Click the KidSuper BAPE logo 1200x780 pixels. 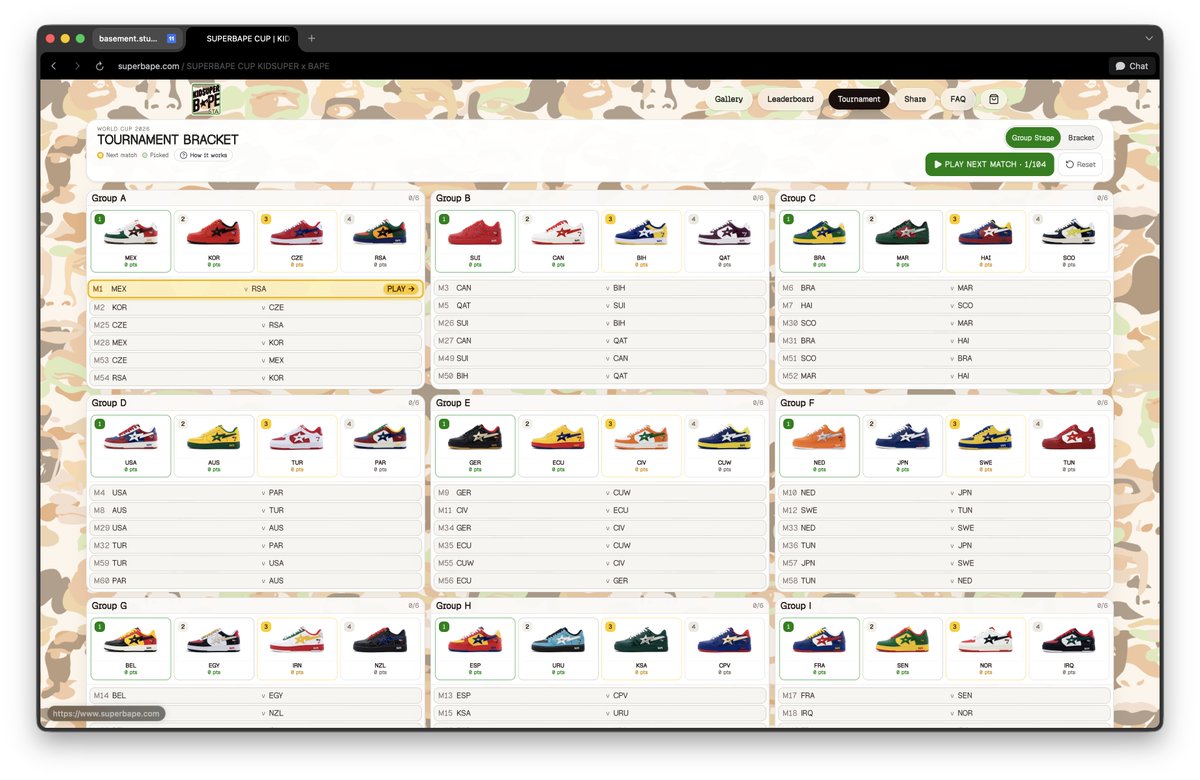(x=206, y=100)
